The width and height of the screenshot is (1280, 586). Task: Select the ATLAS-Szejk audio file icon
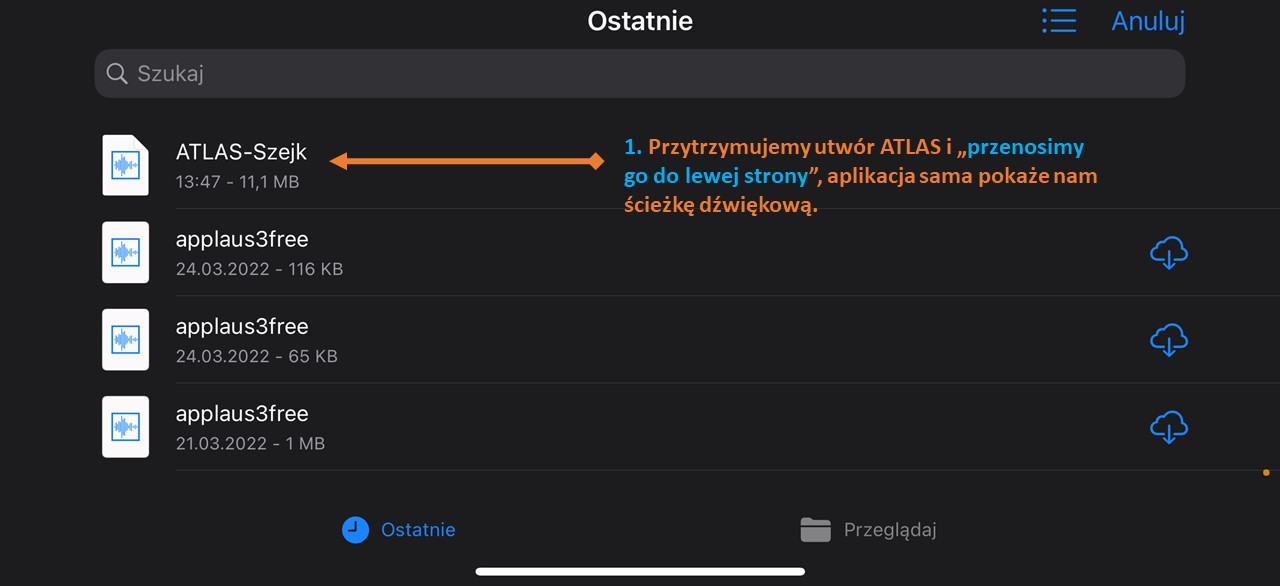pos(125,165)
